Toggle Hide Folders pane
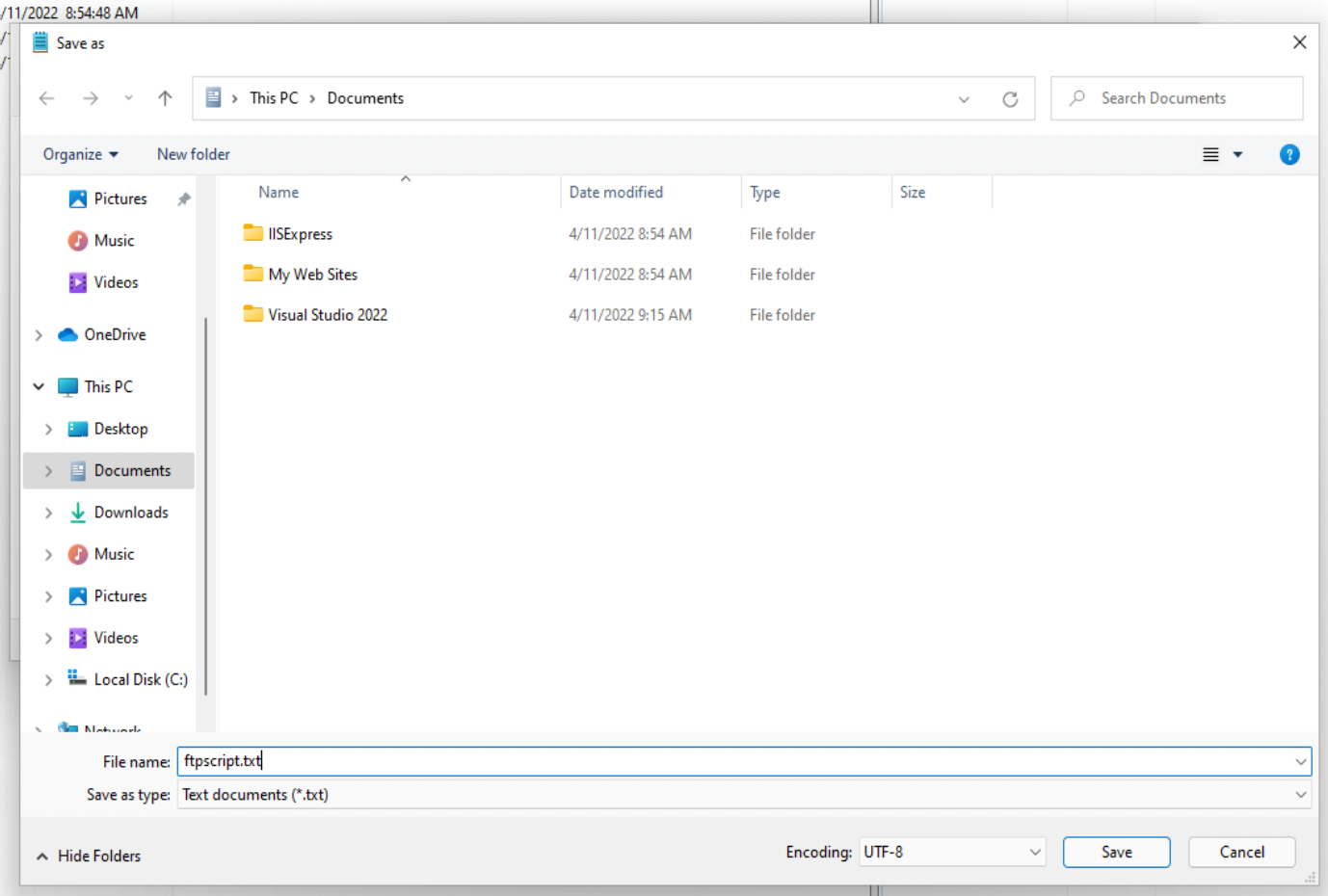The image size is (1328, 896). click(x=89, y=856)
